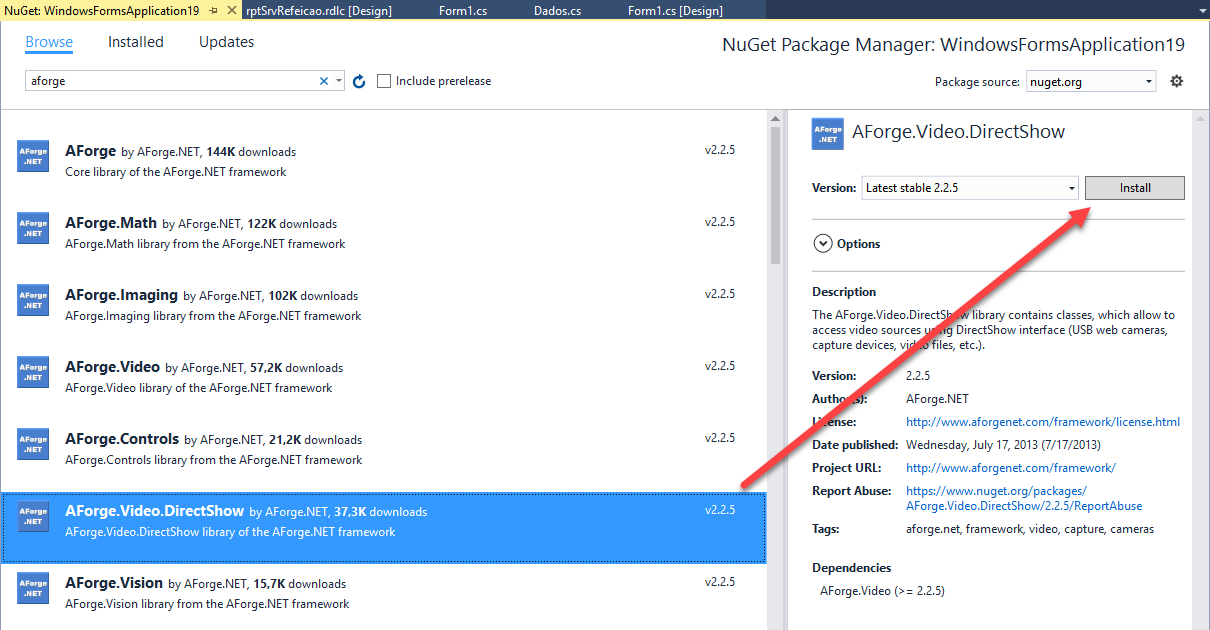Viewport: 1210px width, 630px height.
Task: Click the aforge search input field
Action: 172,81
